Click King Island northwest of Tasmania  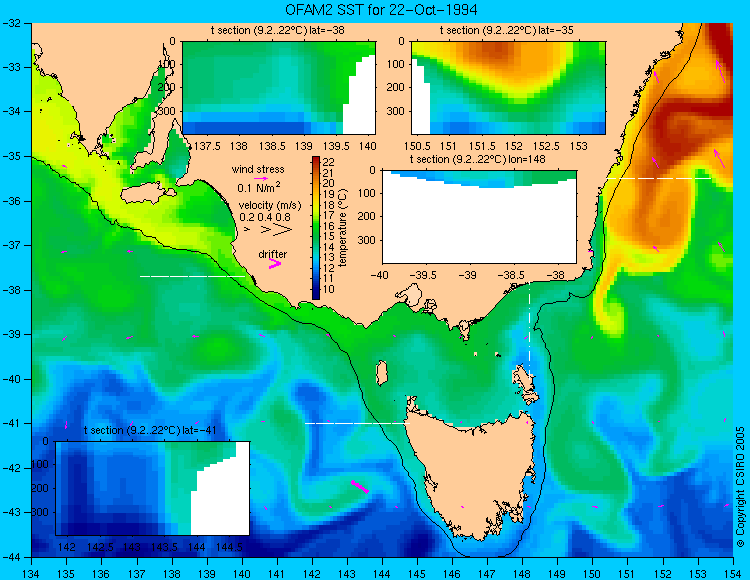point(381,373)
